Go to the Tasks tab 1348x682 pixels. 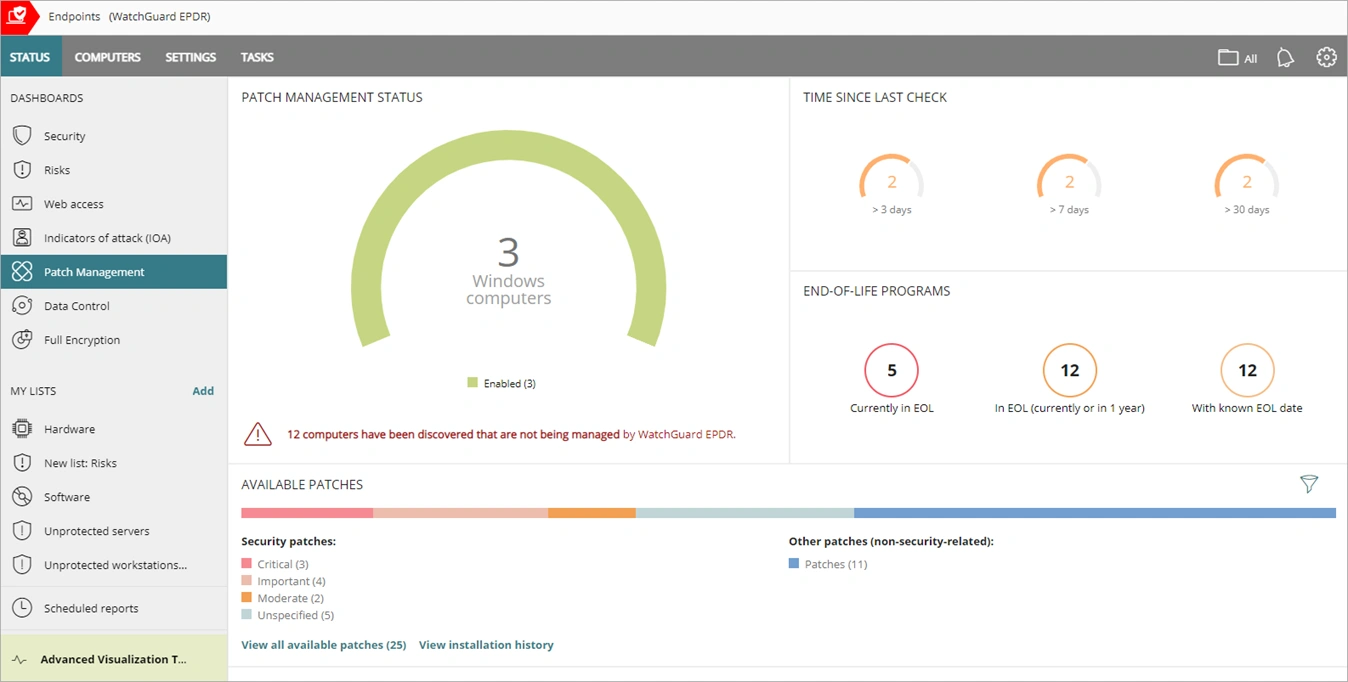(x=257, y=57)
